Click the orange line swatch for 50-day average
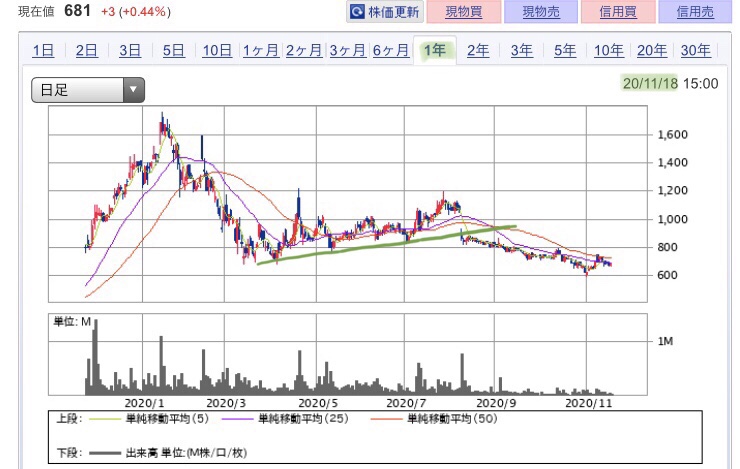 click(x=387, y=419)
